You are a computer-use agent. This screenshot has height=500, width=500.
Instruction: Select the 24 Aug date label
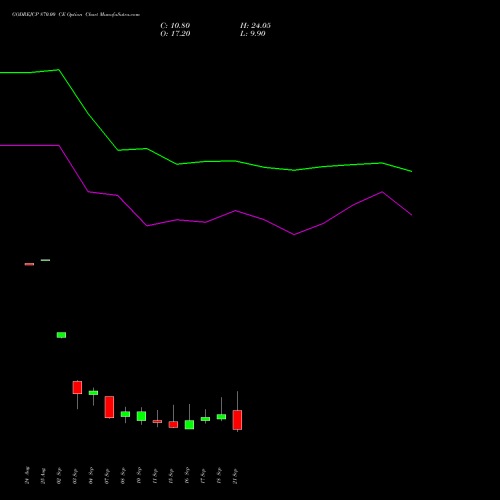[27, 476]
